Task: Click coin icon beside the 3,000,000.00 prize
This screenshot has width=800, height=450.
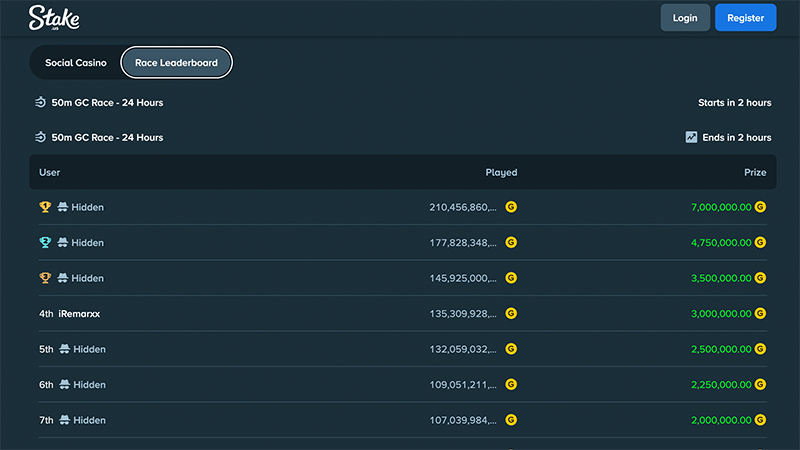Action: (x=760, y=313)
